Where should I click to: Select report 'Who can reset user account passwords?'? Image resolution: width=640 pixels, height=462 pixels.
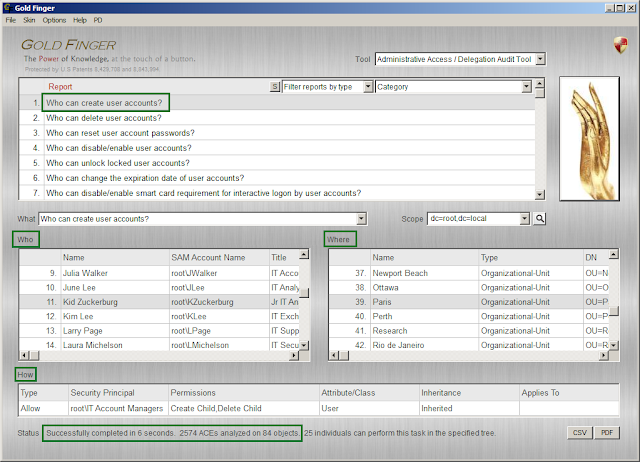click(277, 133)
